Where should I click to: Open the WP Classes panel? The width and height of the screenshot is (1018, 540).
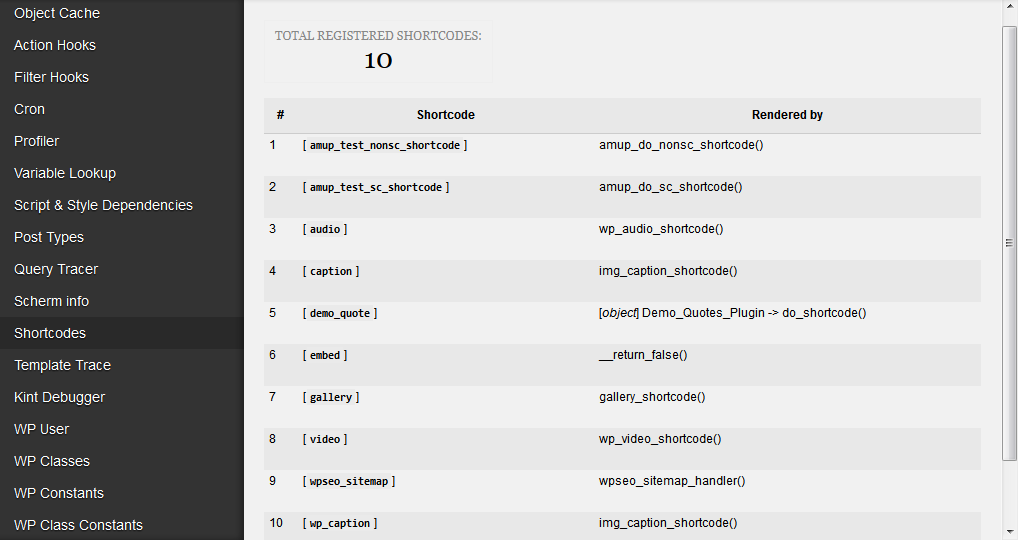coord(52,461)
